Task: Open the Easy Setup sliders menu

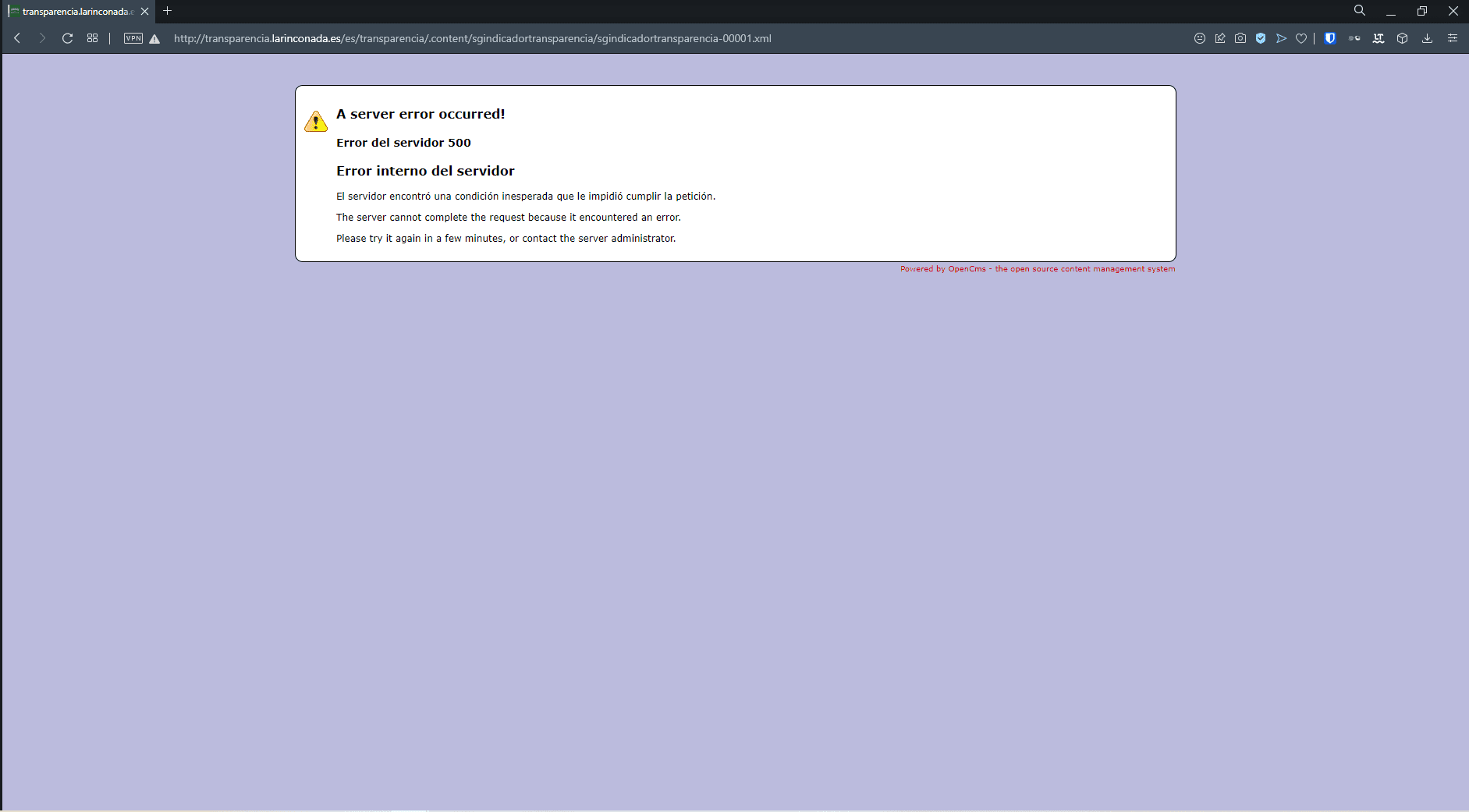Action: pyautogui.click(x=1453, y=38)
